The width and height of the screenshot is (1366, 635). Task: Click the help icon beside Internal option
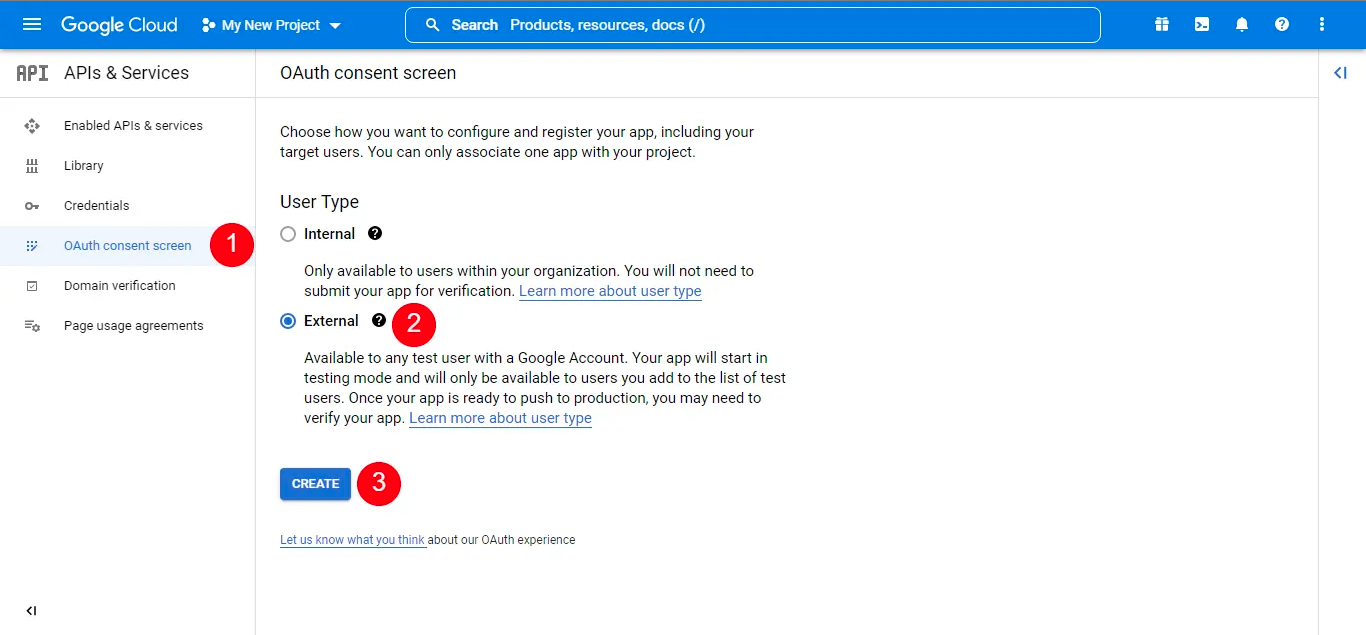pos(374,233)
